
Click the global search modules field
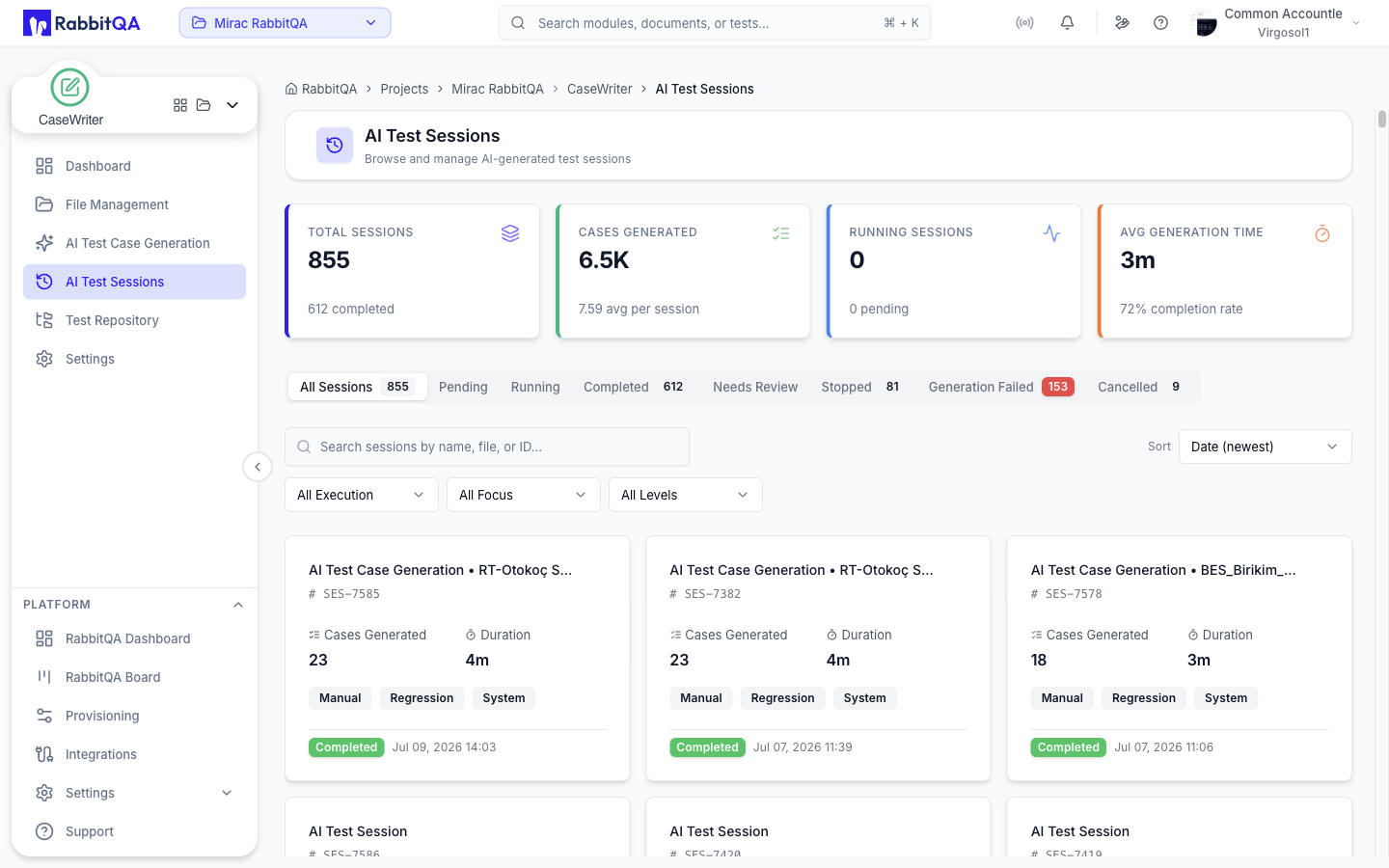click(715, 23)
